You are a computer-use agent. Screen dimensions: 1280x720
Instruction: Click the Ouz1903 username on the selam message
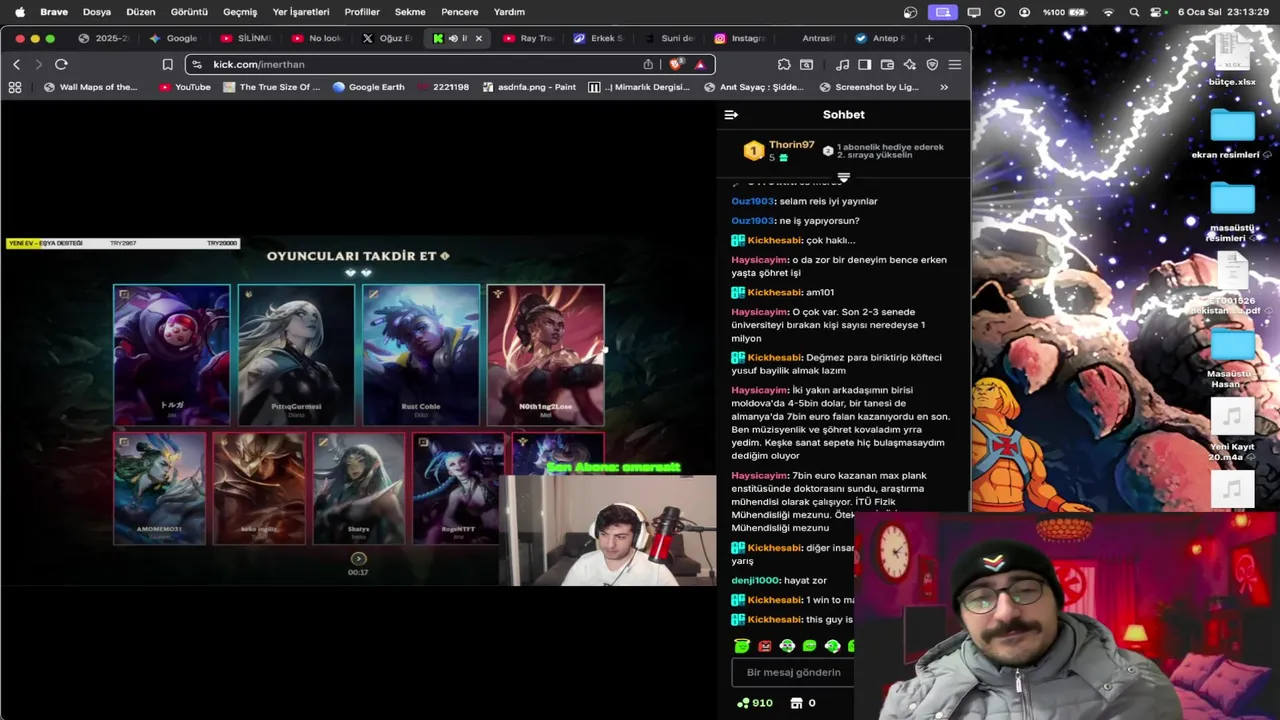(752, 201)
